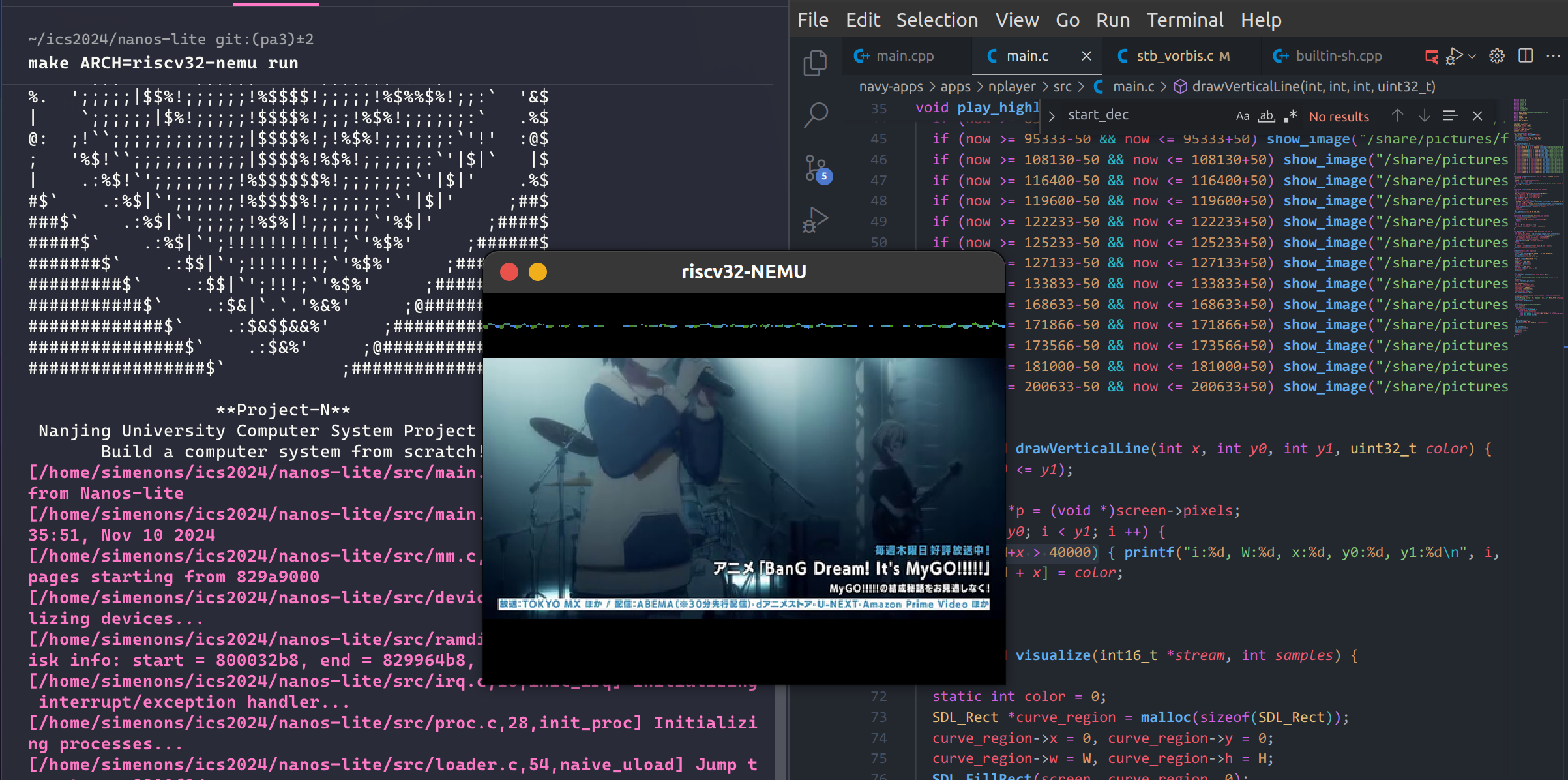Screen dimensions: 1568x780
Task: Open the Explorer view in the VS Code activity bar
Action: pos(815,63)
